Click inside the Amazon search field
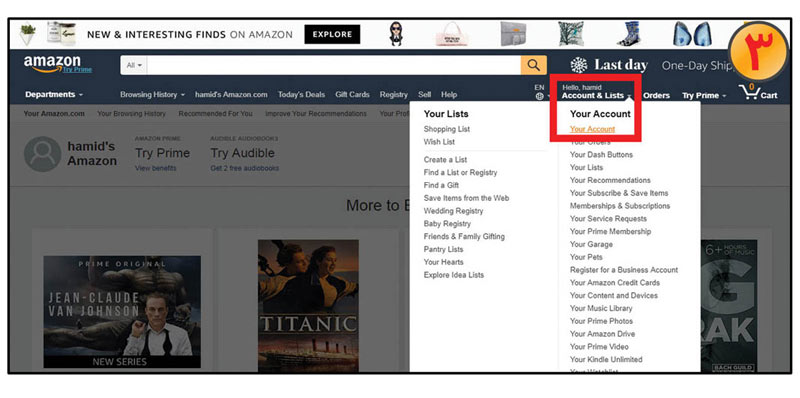This screenshot has height=398, width=800. [x=334, y=65]
